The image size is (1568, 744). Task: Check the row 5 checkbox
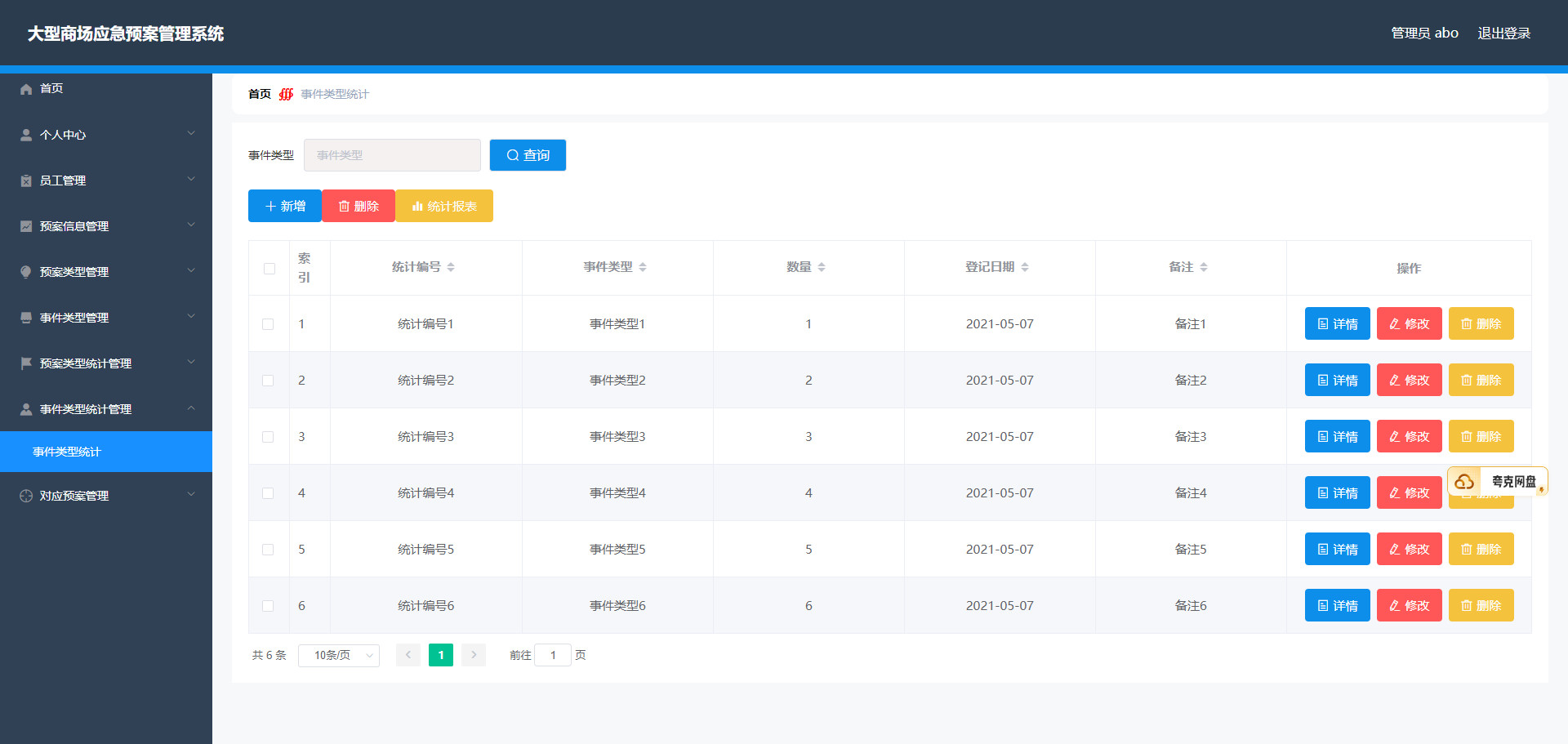coord(268,550)
